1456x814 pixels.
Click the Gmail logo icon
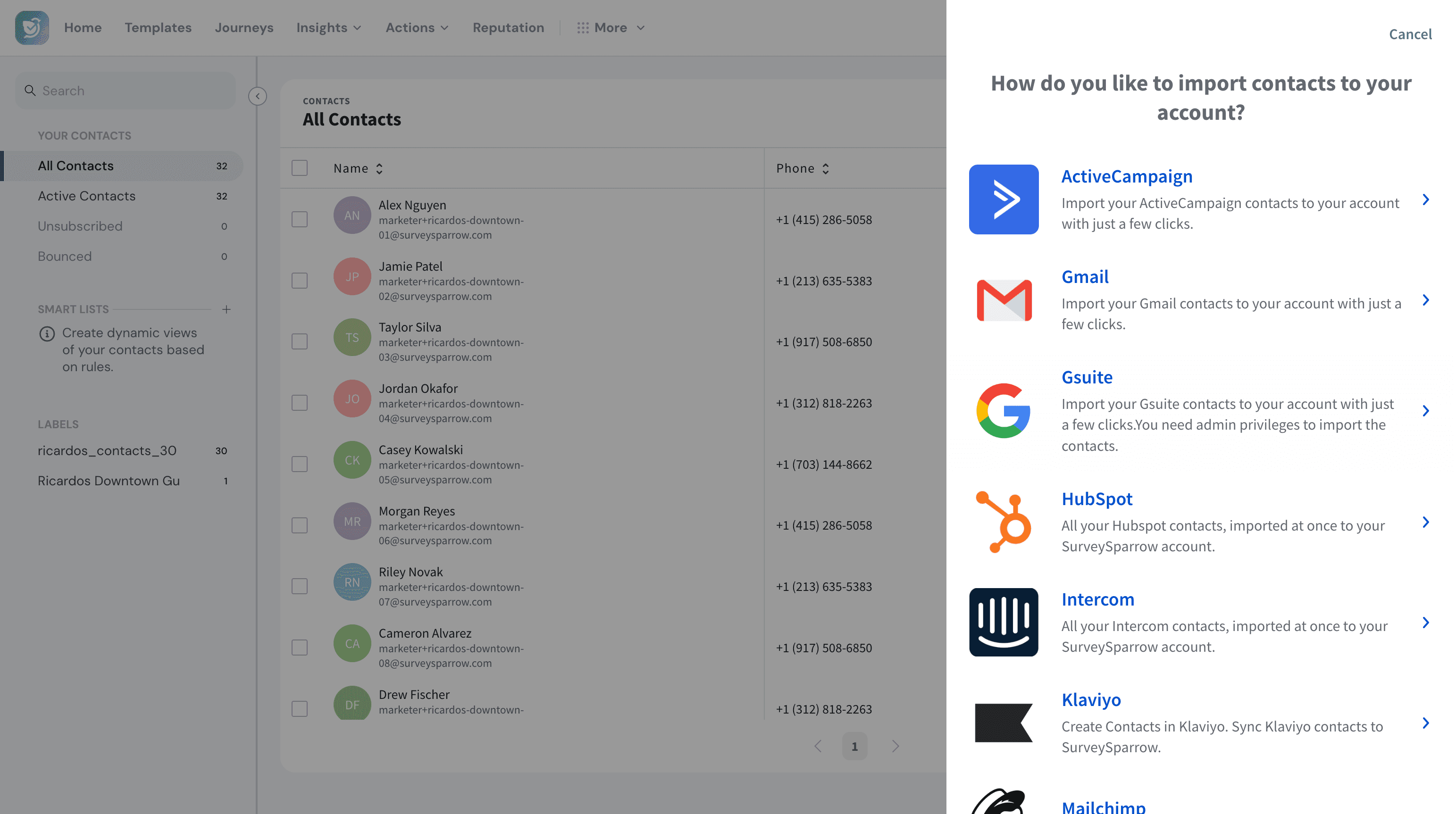[x=1004, y=300]
